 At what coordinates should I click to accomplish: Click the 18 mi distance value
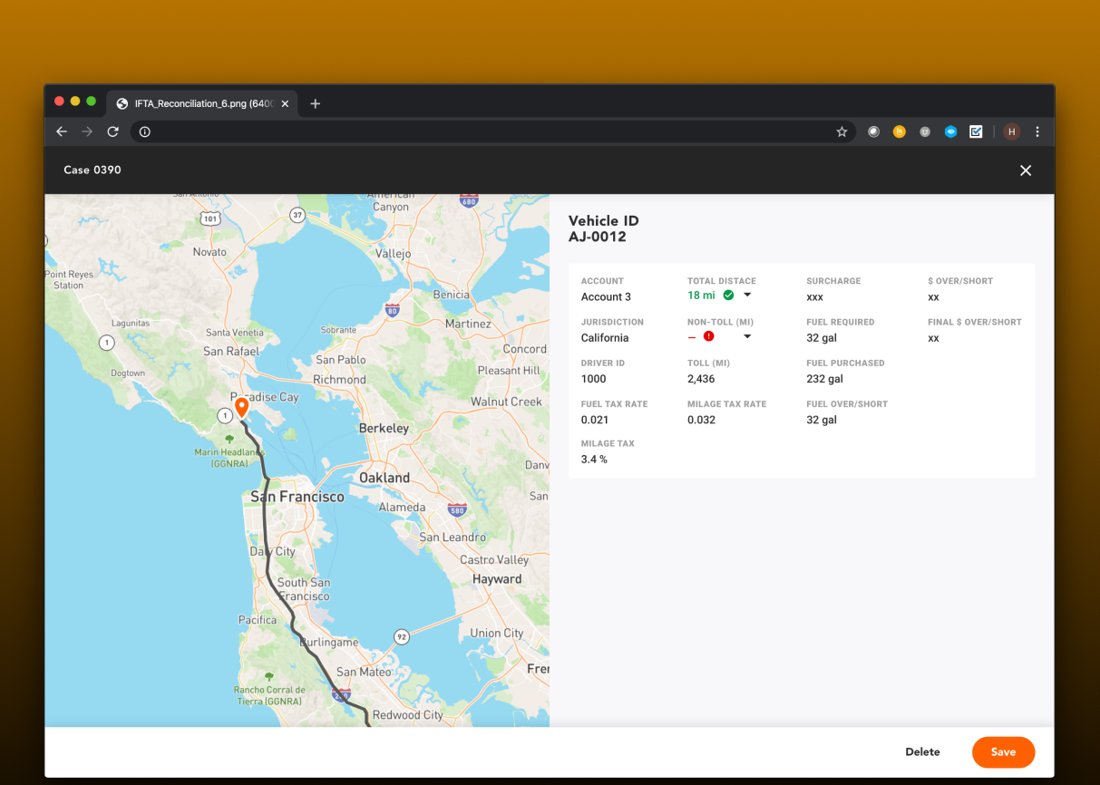click(x=702, y=295)
